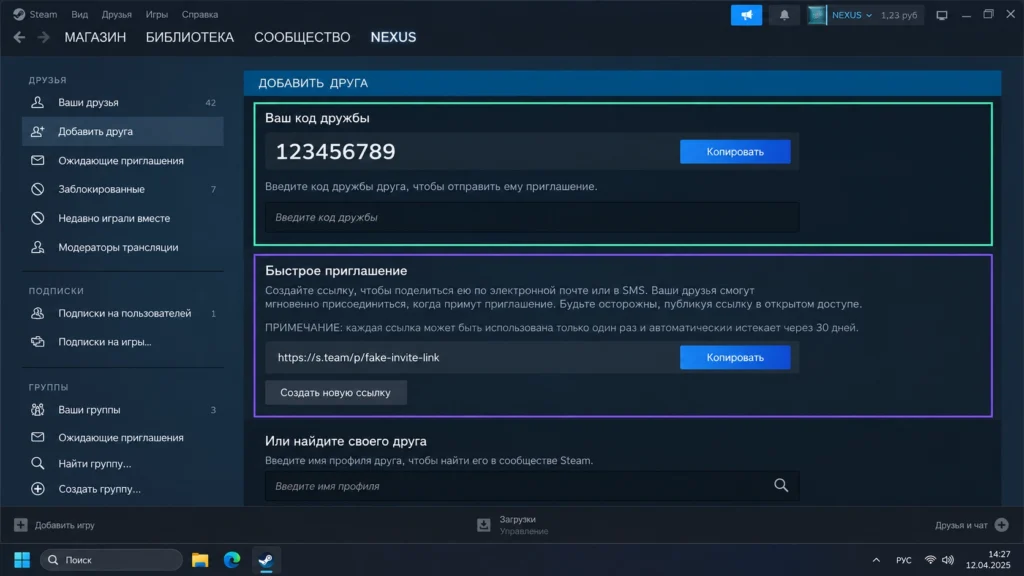Open Недавно играли вместе list

tap(123, 218)
